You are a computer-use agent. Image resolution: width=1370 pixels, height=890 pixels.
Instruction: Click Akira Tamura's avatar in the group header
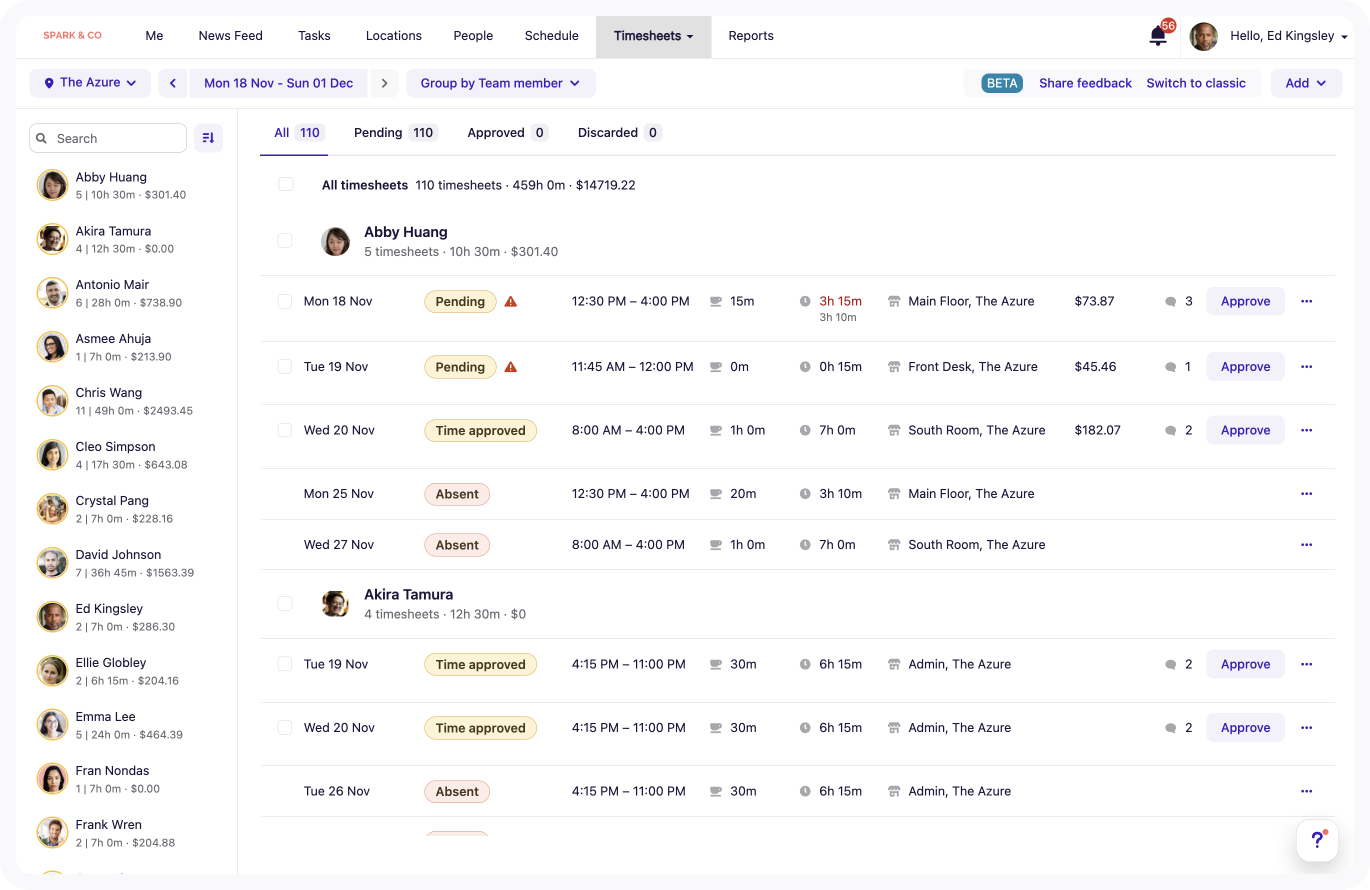coord(335,603)
